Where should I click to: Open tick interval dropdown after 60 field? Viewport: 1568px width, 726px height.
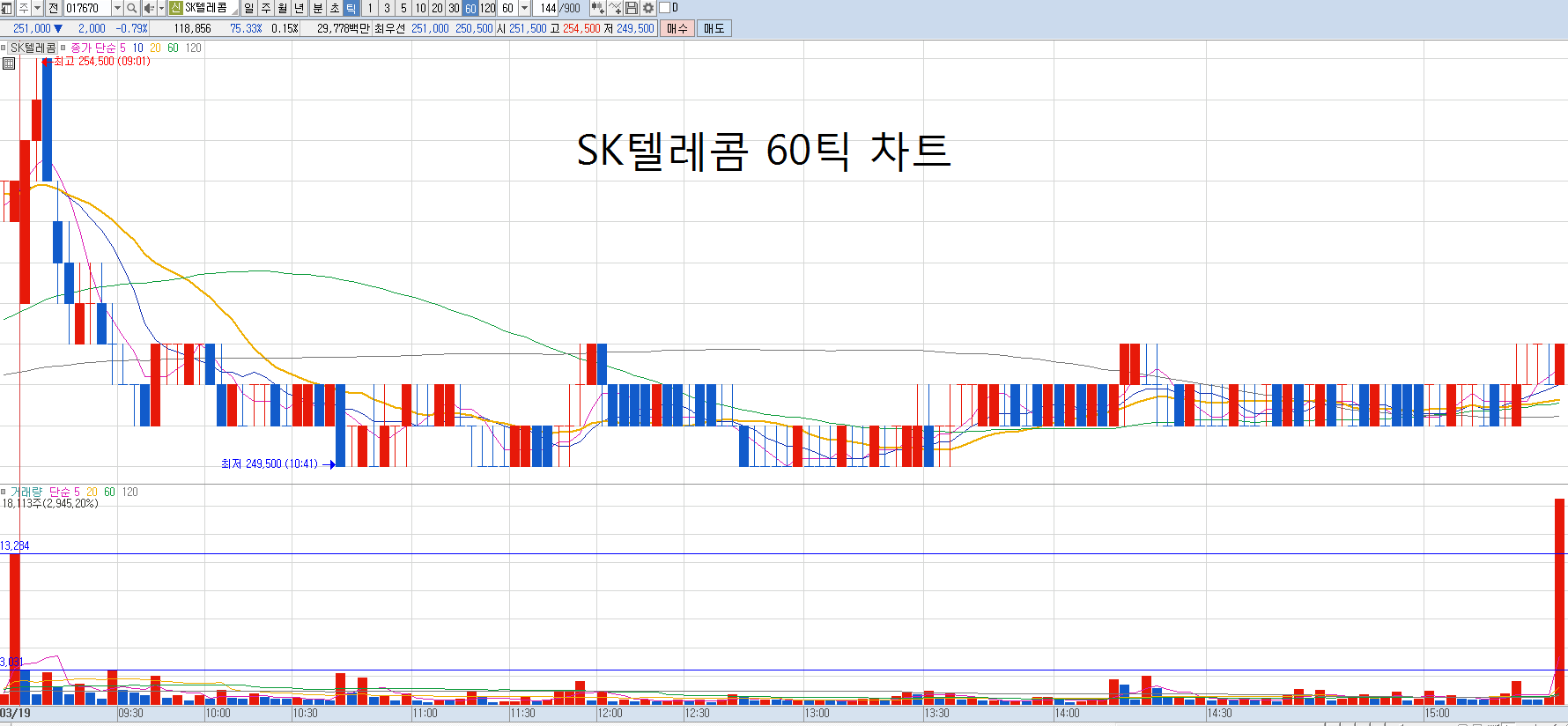pos(524,8)
